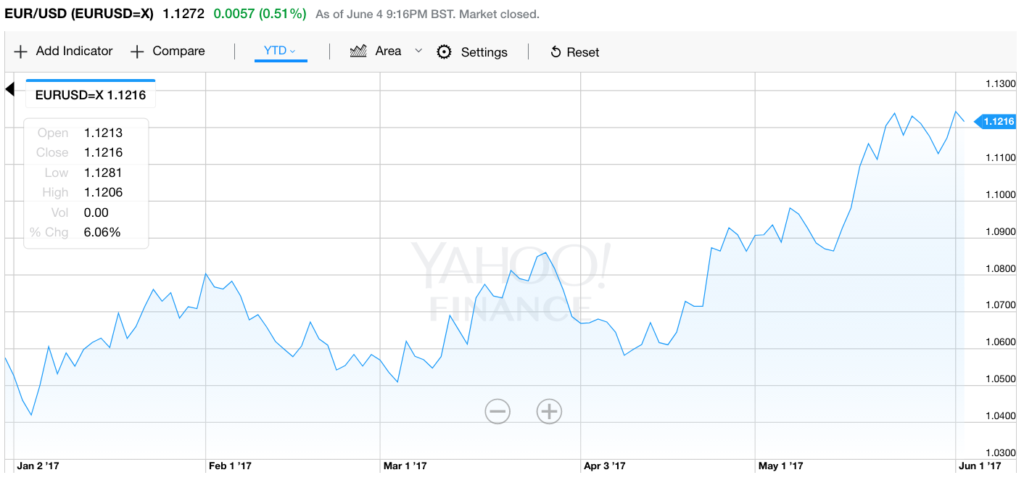
Task: Click the plus icon beside Add Indicator
Action: point(21,52)
